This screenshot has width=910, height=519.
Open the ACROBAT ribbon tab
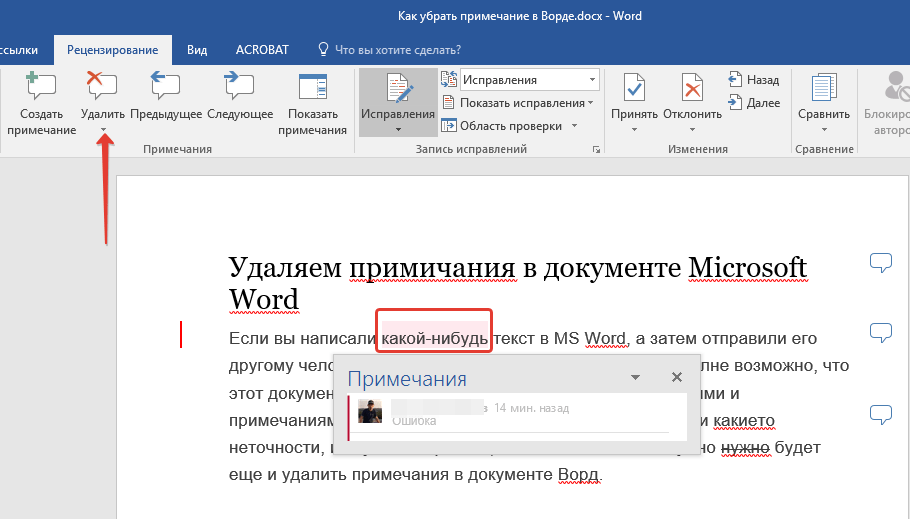click(x=262, y=49)
